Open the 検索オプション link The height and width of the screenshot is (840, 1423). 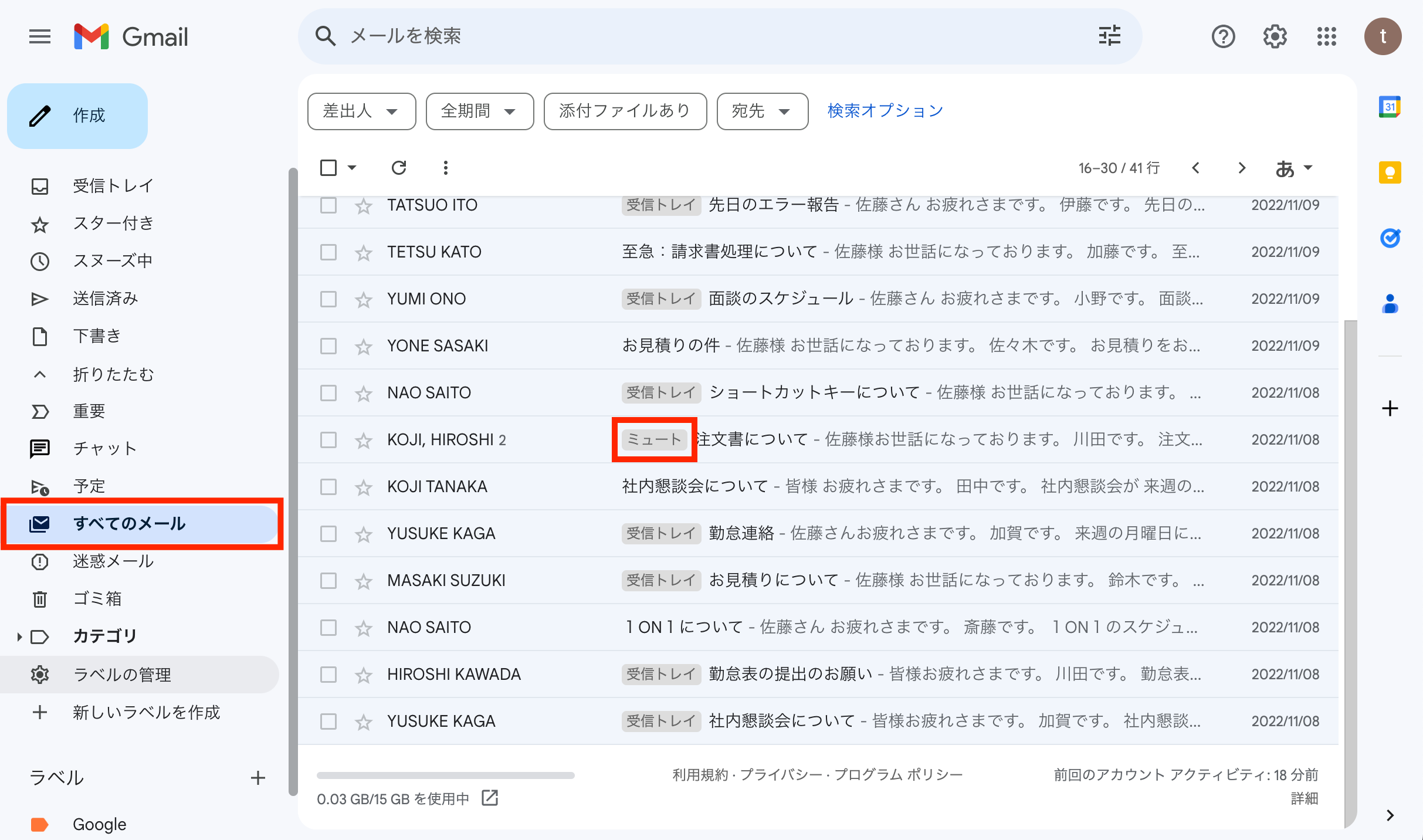coord(885,111)
